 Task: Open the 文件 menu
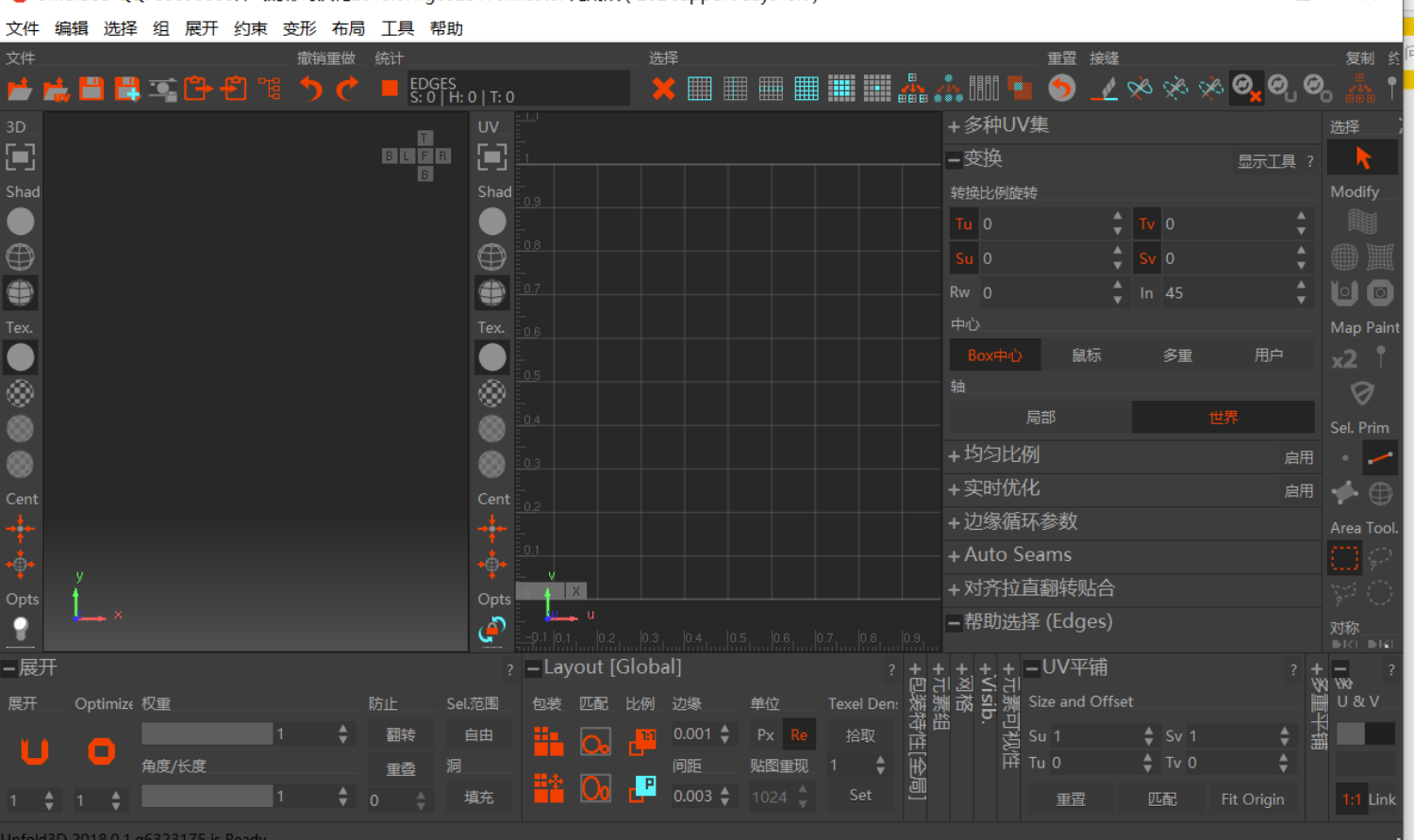pyautogui.click(x=23, y=28)
